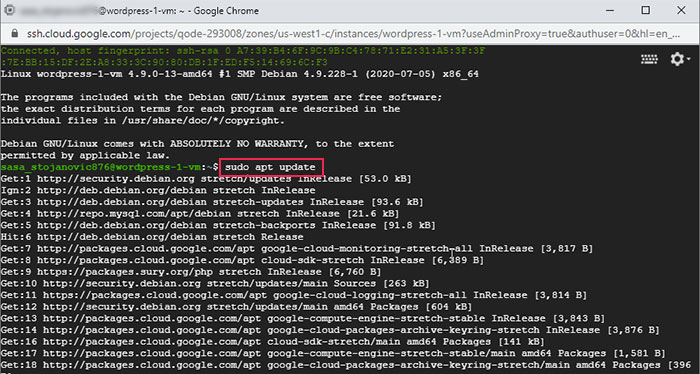Viewport: 700px width, 374px height.
Task: Click the 'Linux wordpress-1-vm 4.9.0-13-amd64' line
Action: click(x=240, y=74)
